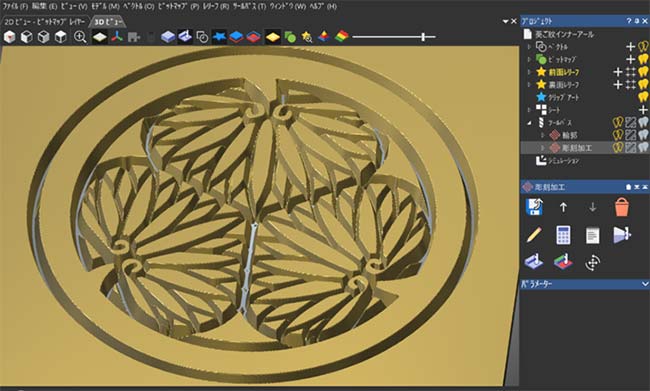
Task: Click the grey puzzle-piece icon in toolbar
Action: (133, 37)
